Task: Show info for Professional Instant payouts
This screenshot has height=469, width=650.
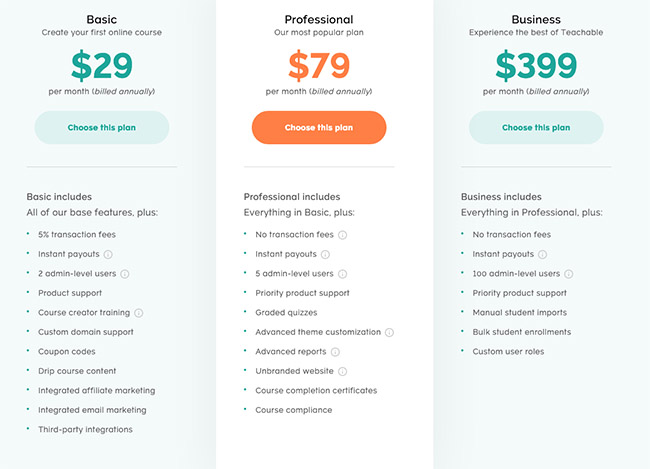Action: click(325, 254)
